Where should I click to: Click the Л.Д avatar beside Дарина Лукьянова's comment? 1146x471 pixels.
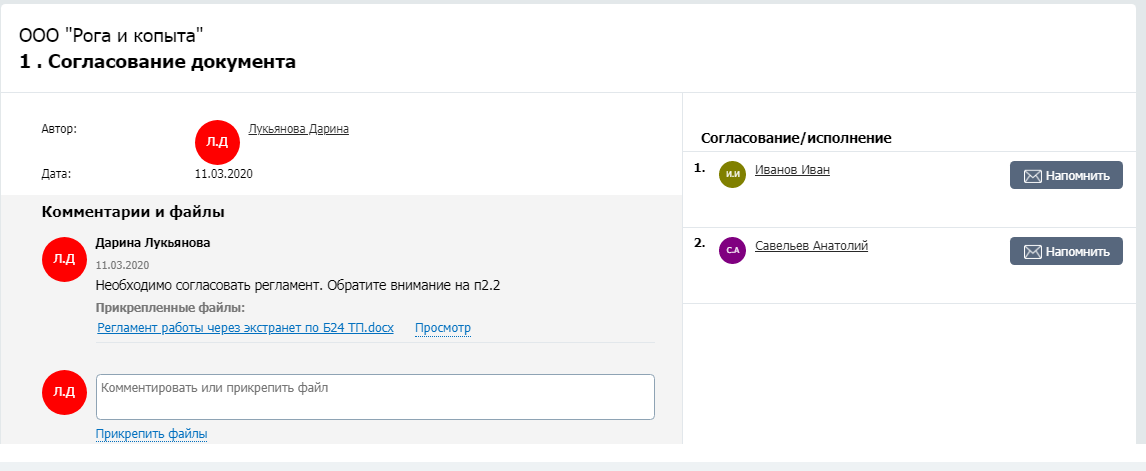pyautogui.click(x=65, y=259)
